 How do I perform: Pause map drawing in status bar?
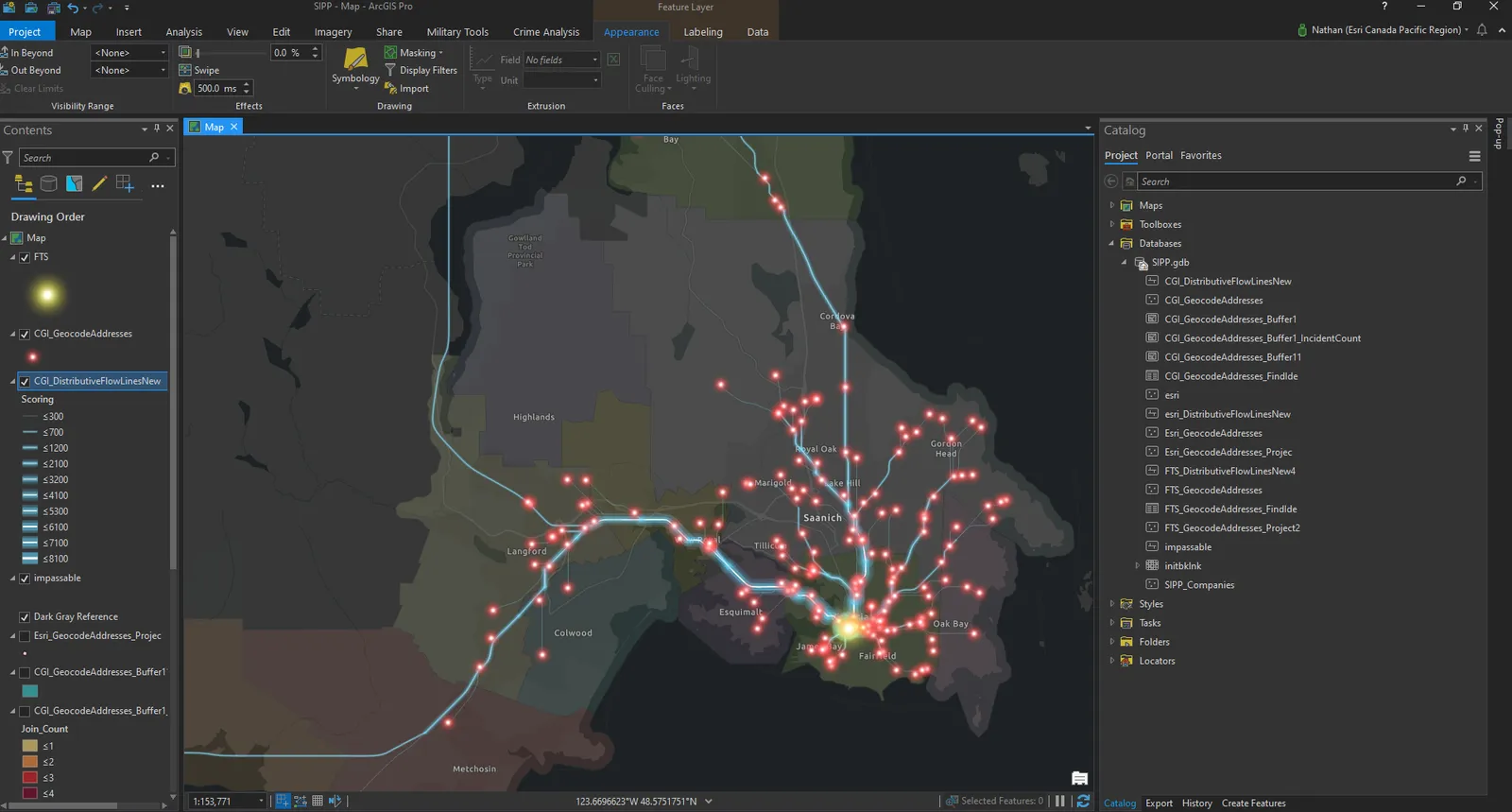coord(1060,801)
